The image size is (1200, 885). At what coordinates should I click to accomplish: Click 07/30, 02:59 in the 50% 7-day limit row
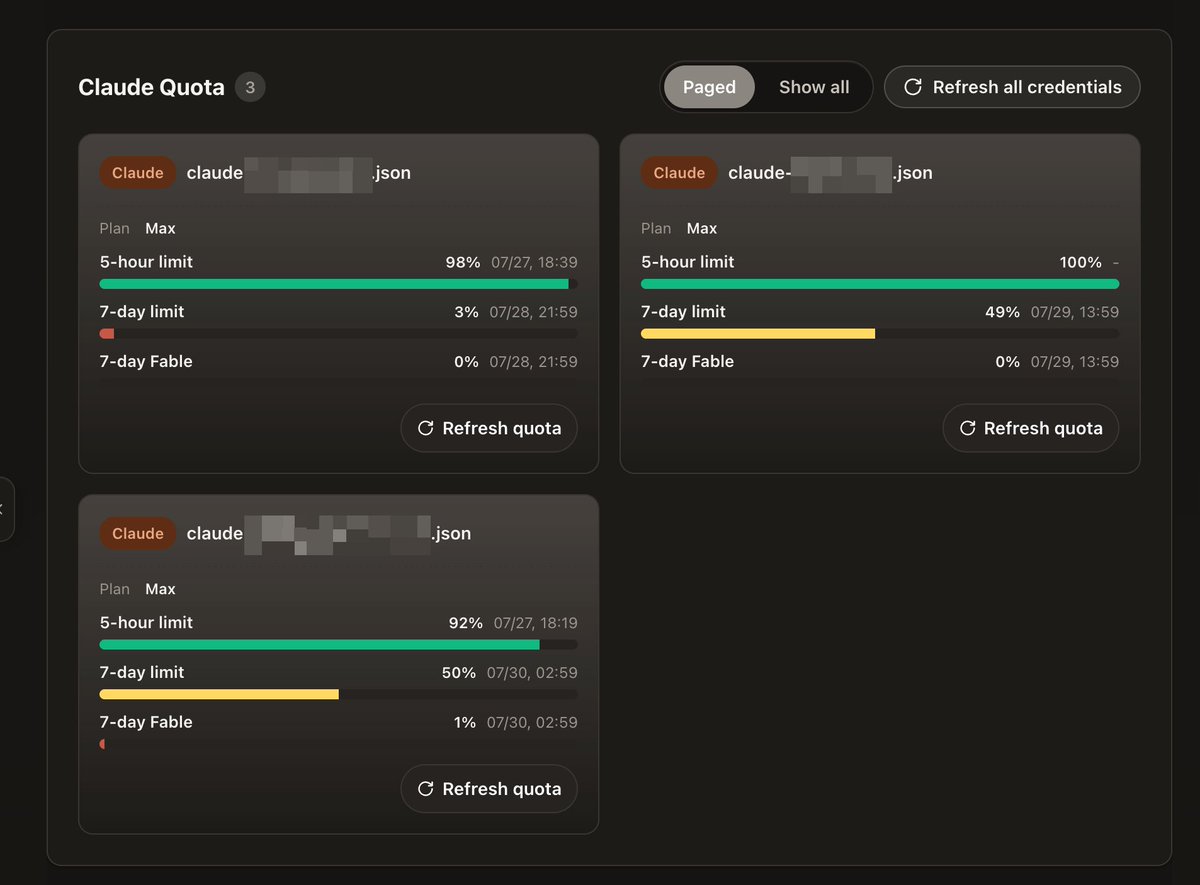532,673
